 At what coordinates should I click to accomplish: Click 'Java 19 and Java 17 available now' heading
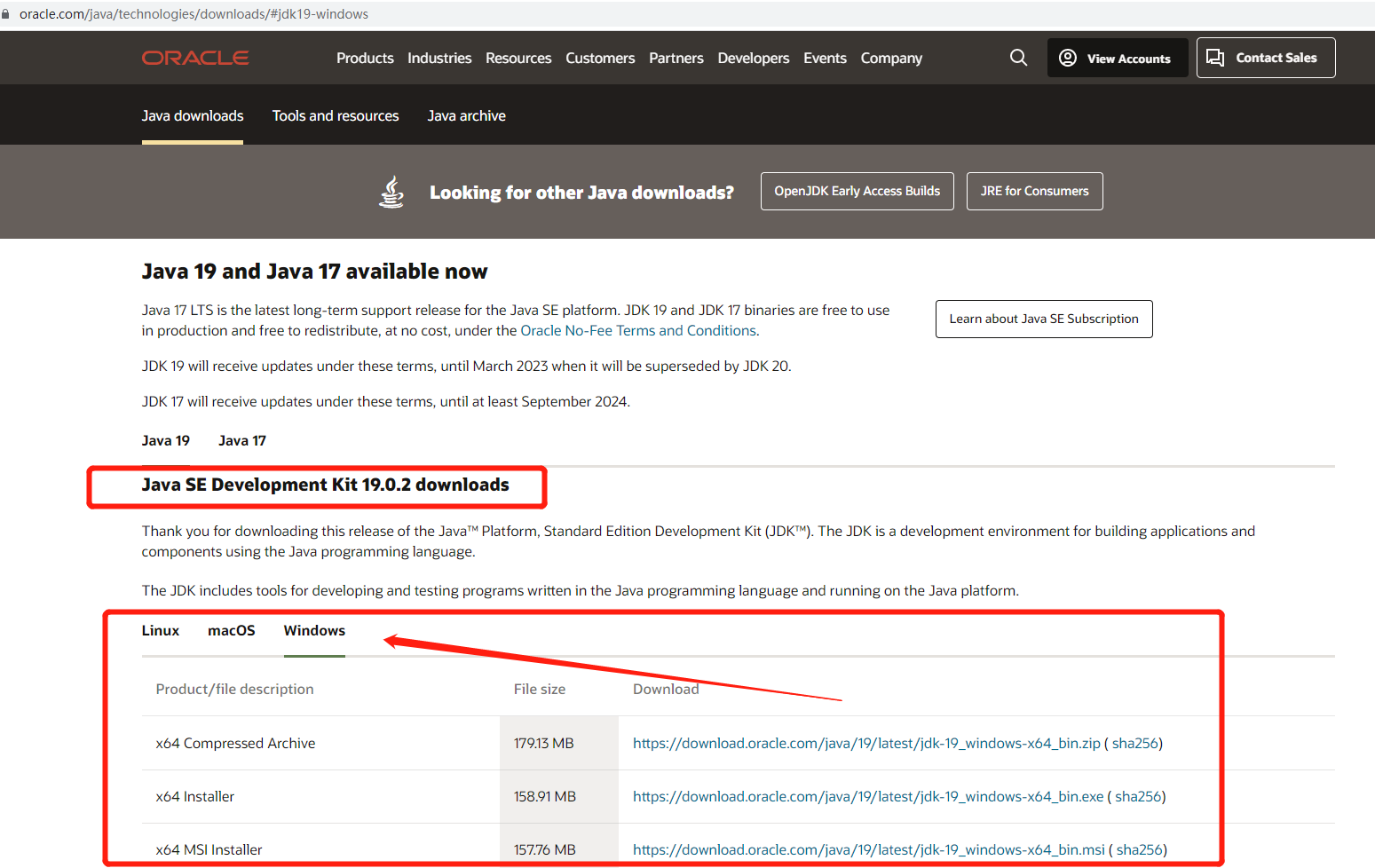pyautogui.click(x=314, y=272)
